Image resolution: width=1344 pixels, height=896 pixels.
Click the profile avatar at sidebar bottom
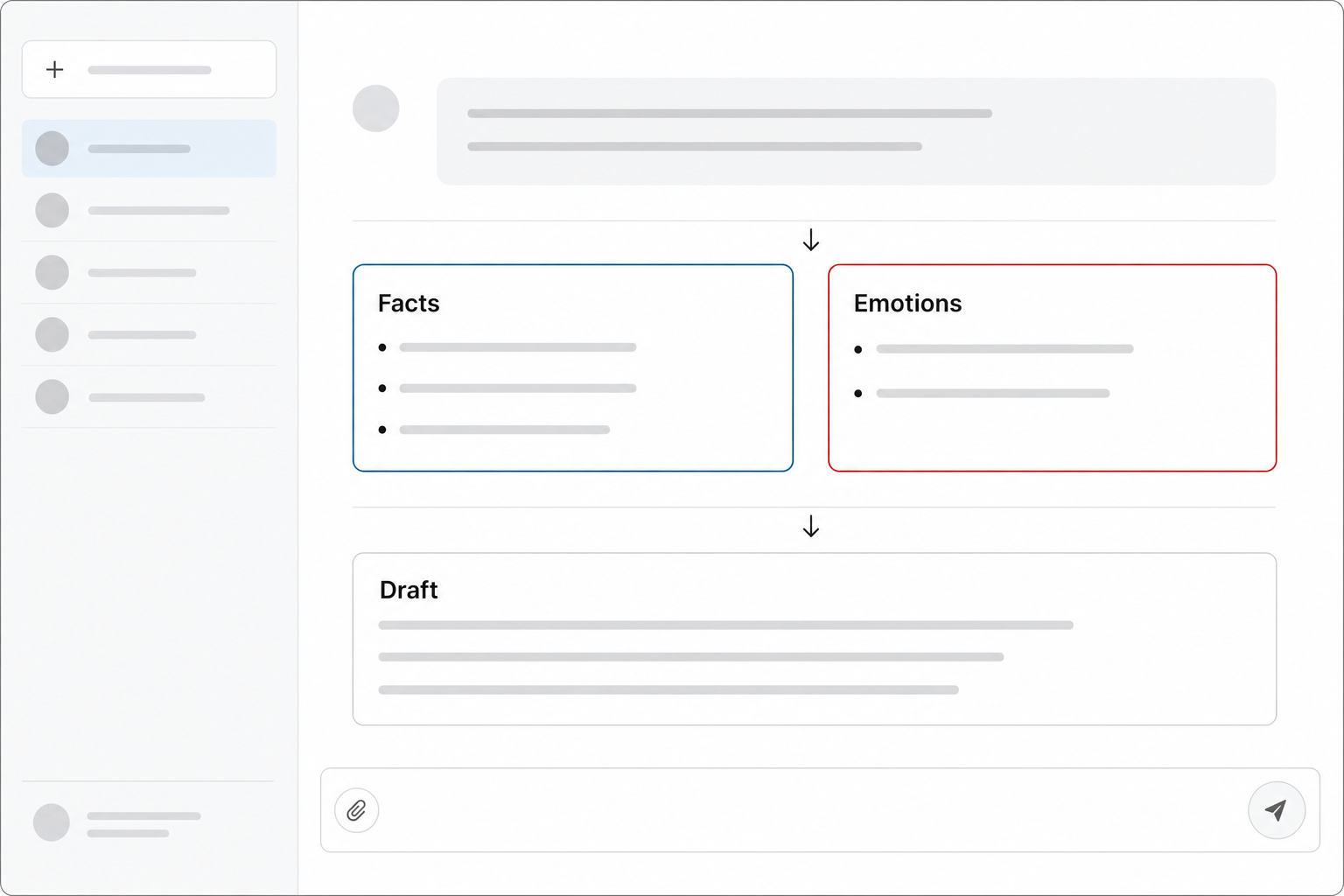click(52, 822)
